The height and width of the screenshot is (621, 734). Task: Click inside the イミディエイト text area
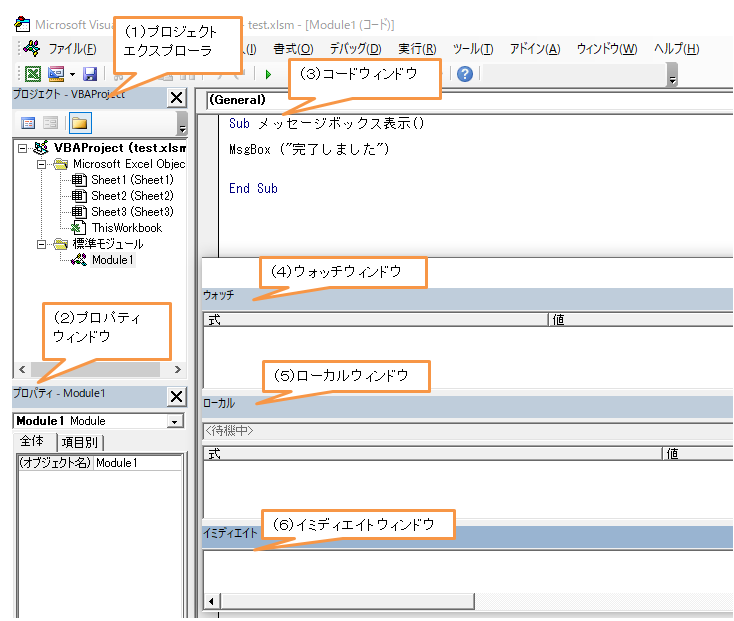[467, 572]
